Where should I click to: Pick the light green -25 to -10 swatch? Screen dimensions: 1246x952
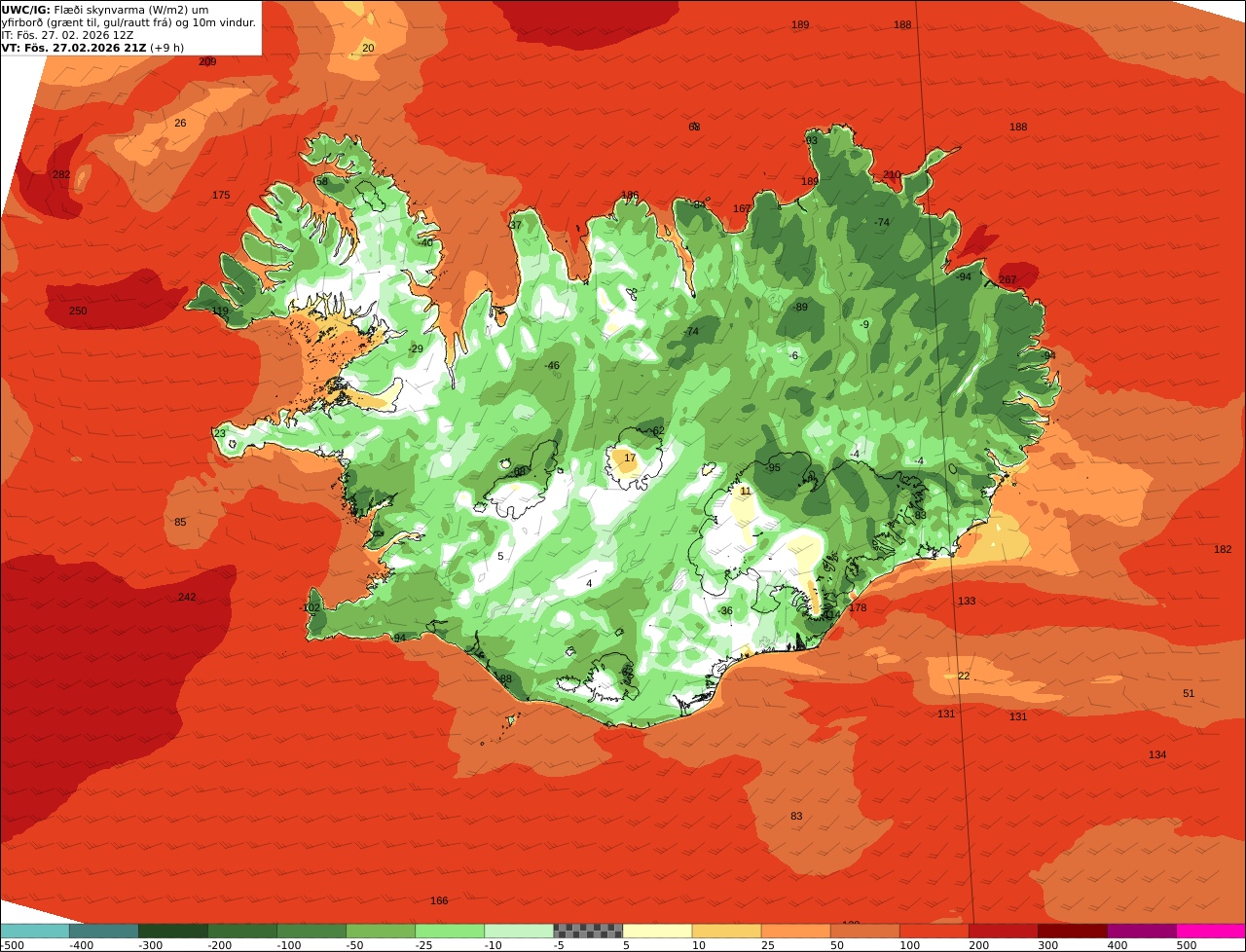(449, 931)
